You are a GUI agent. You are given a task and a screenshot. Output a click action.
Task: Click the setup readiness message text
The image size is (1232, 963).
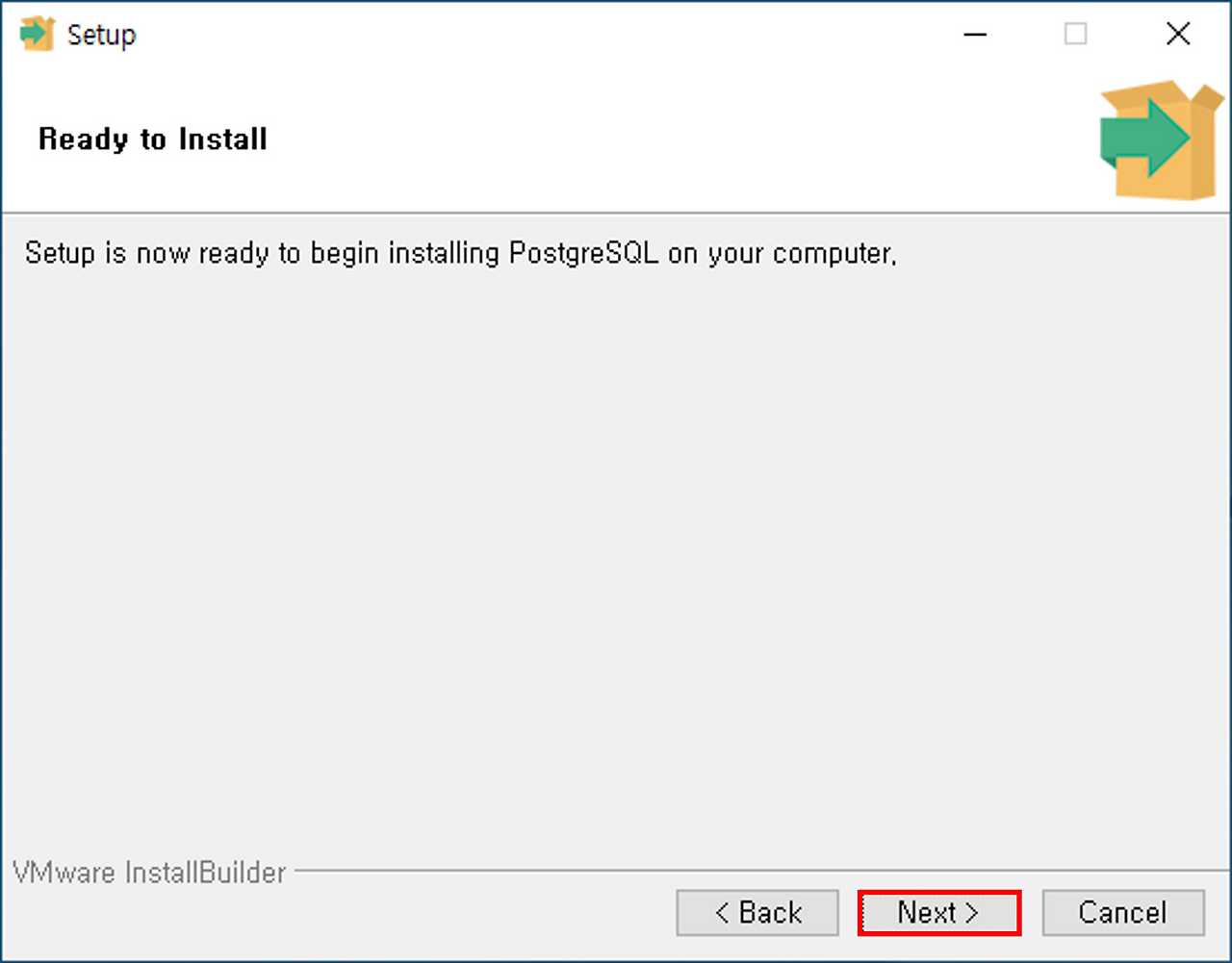point(461,253)
